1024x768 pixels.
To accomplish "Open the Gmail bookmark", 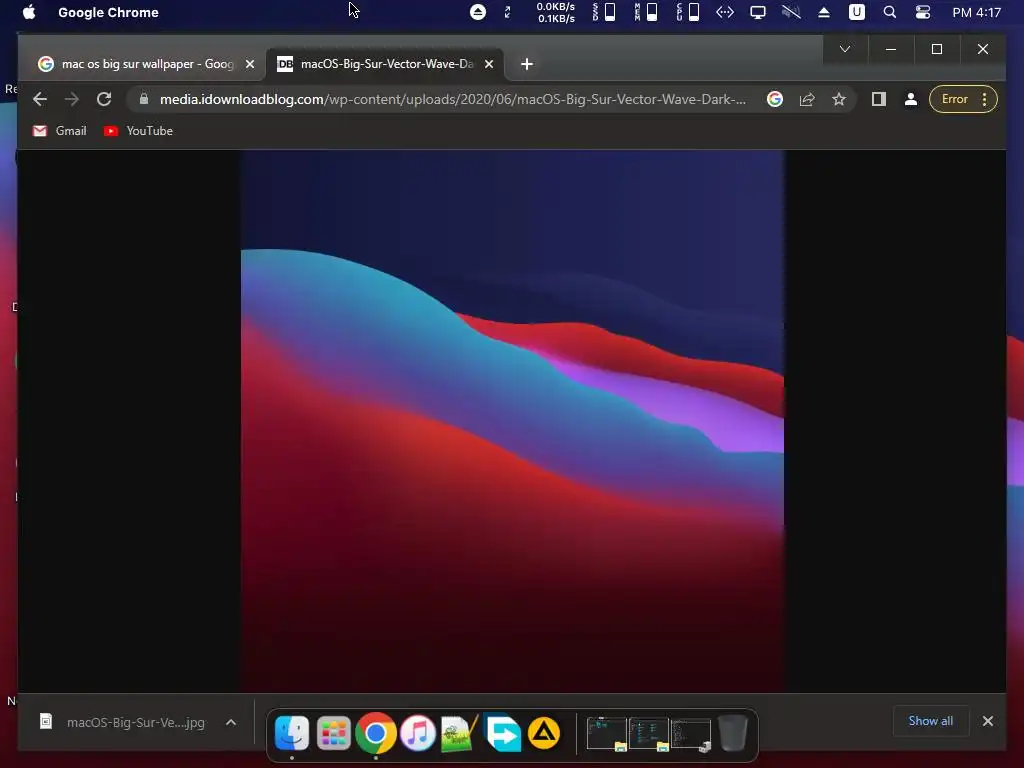I will pyautogui.click(x=59, y=131).
